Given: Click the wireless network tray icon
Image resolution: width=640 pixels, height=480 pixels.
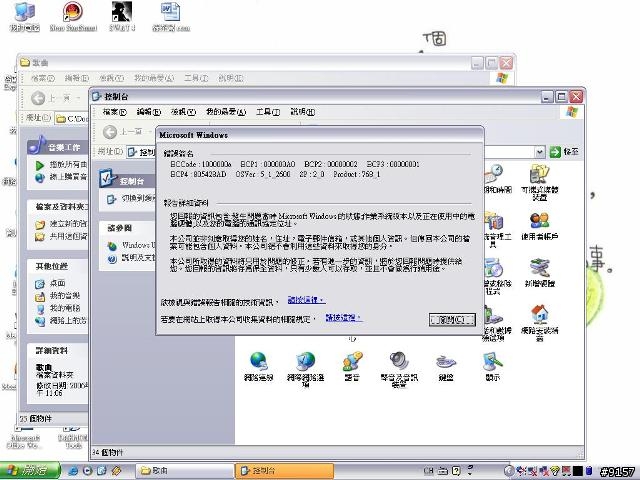Looking at the screenshot, I should 555,471.
